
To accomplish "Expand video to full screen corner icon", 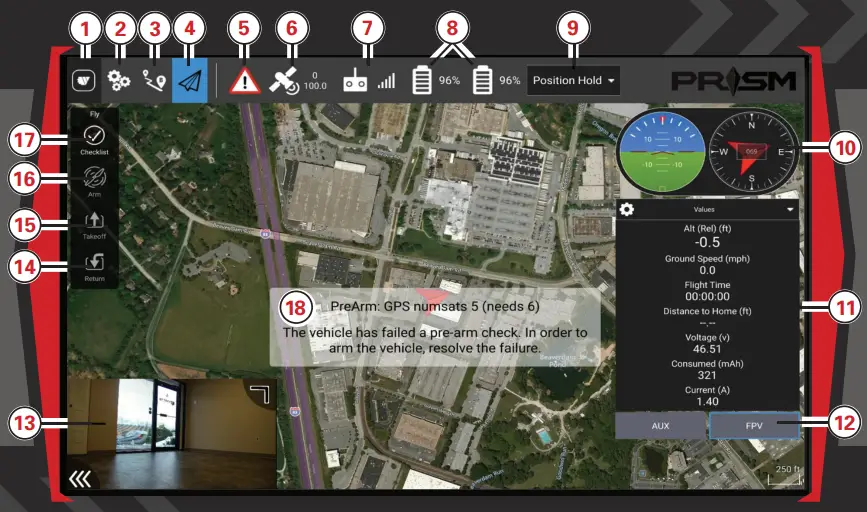I will click(260, 395).
